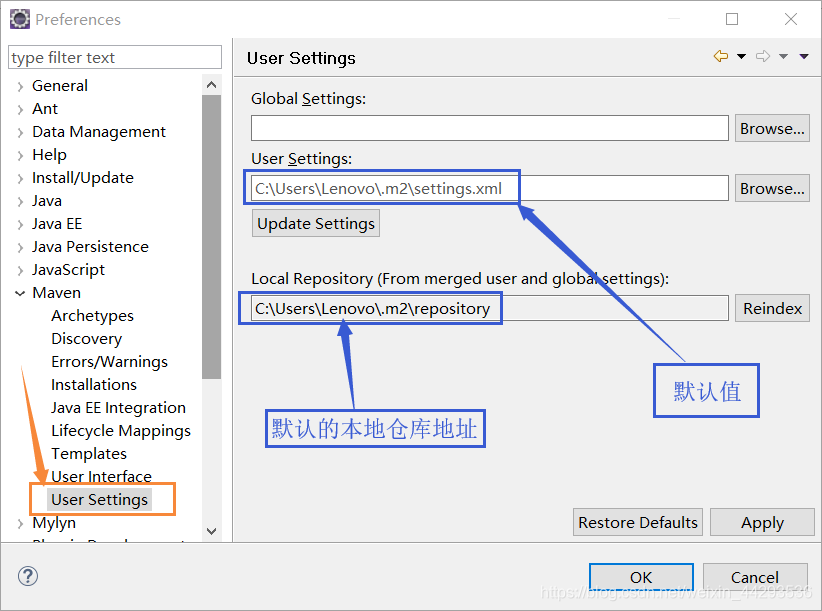Select Archetypes under Maven
The width and height of the screenshot is (822, 611).
coord(92,315)
